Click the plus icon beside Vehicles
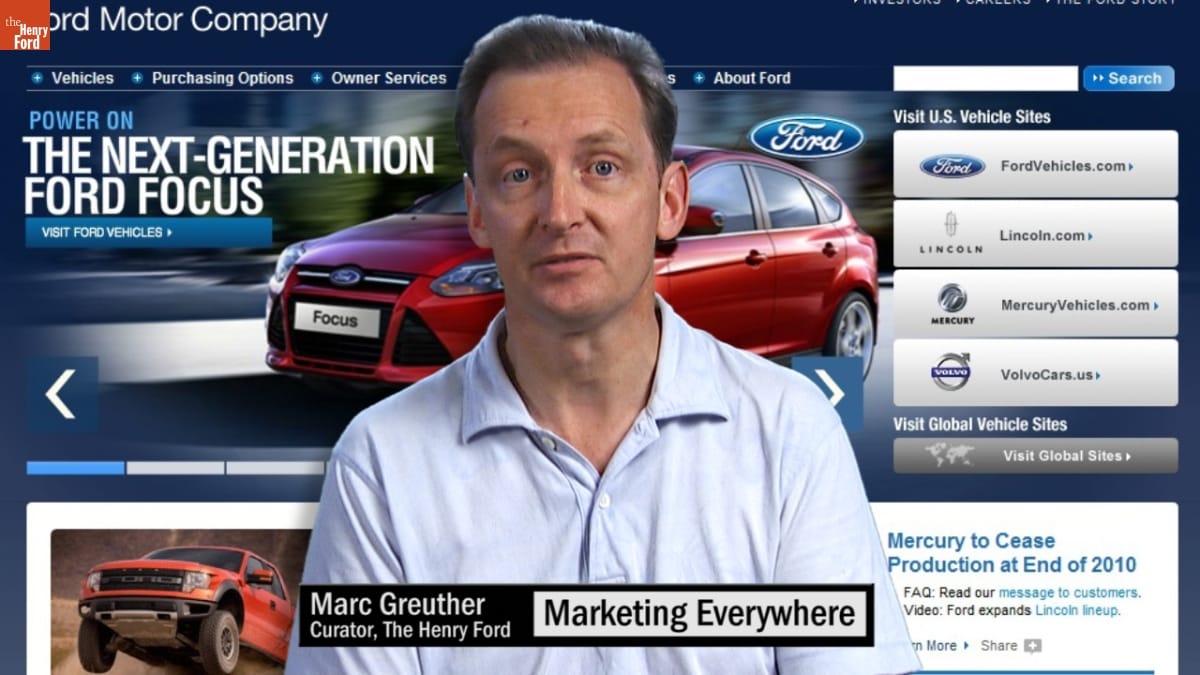This screenshot has height=675, width=1200. (x=37, y=78)
